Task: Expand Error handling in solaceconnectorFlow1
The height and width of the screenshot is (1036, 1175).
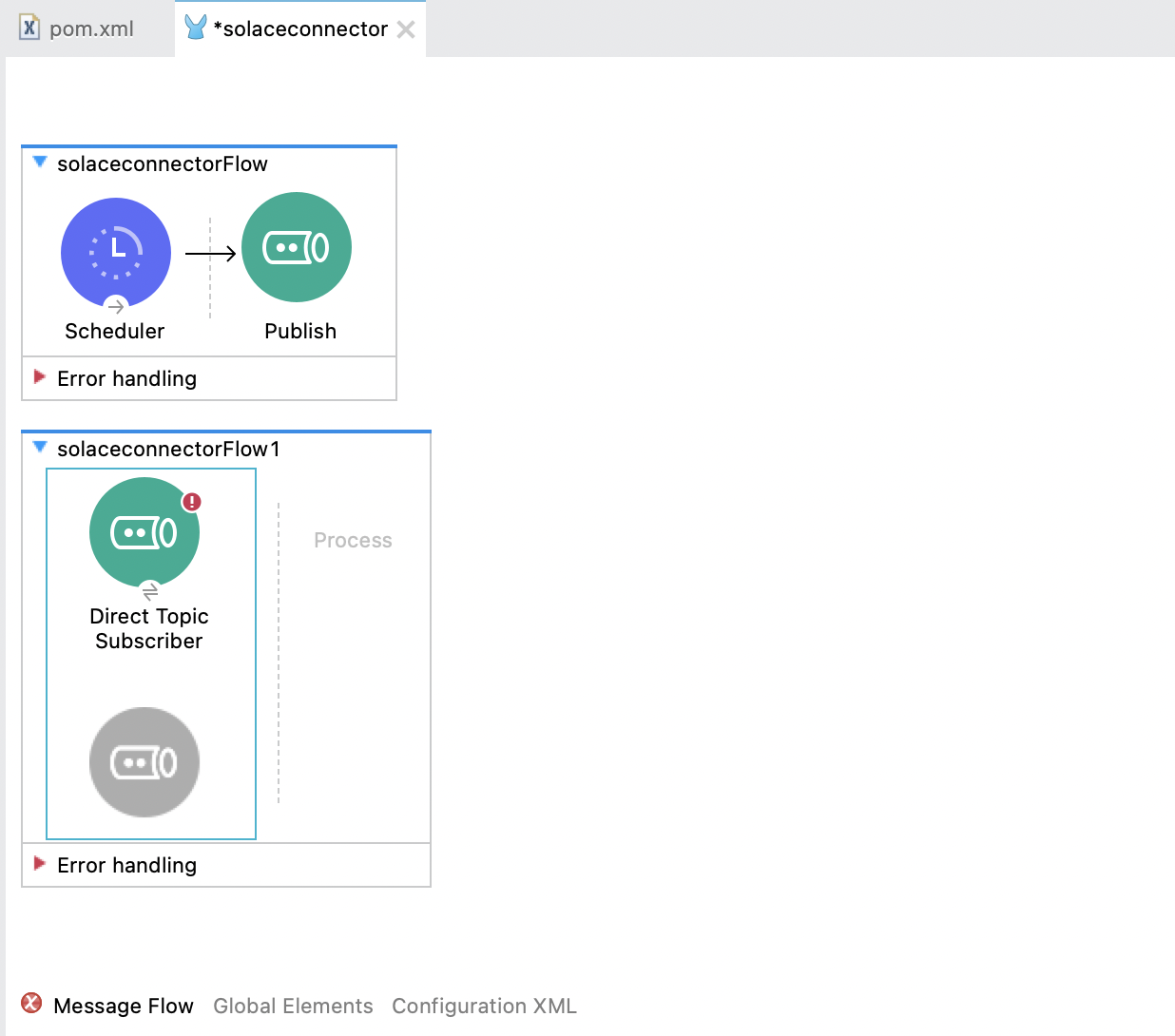Action: [x=40, y=864]
